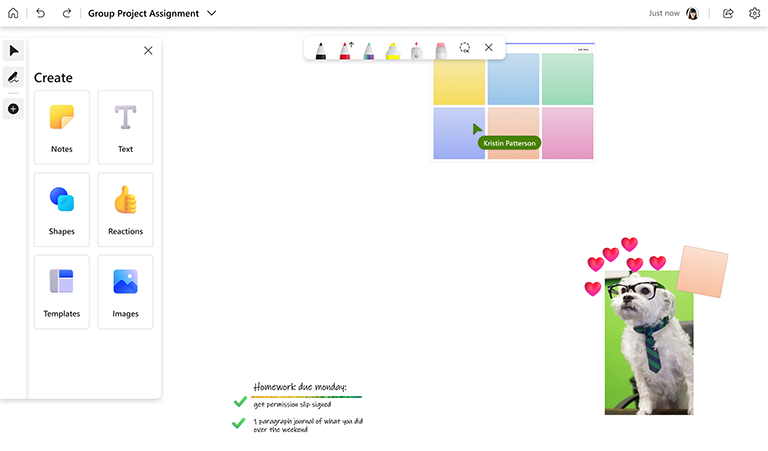Select the red pen tool
The image size is (768, 451).
(x=345, y=49)
